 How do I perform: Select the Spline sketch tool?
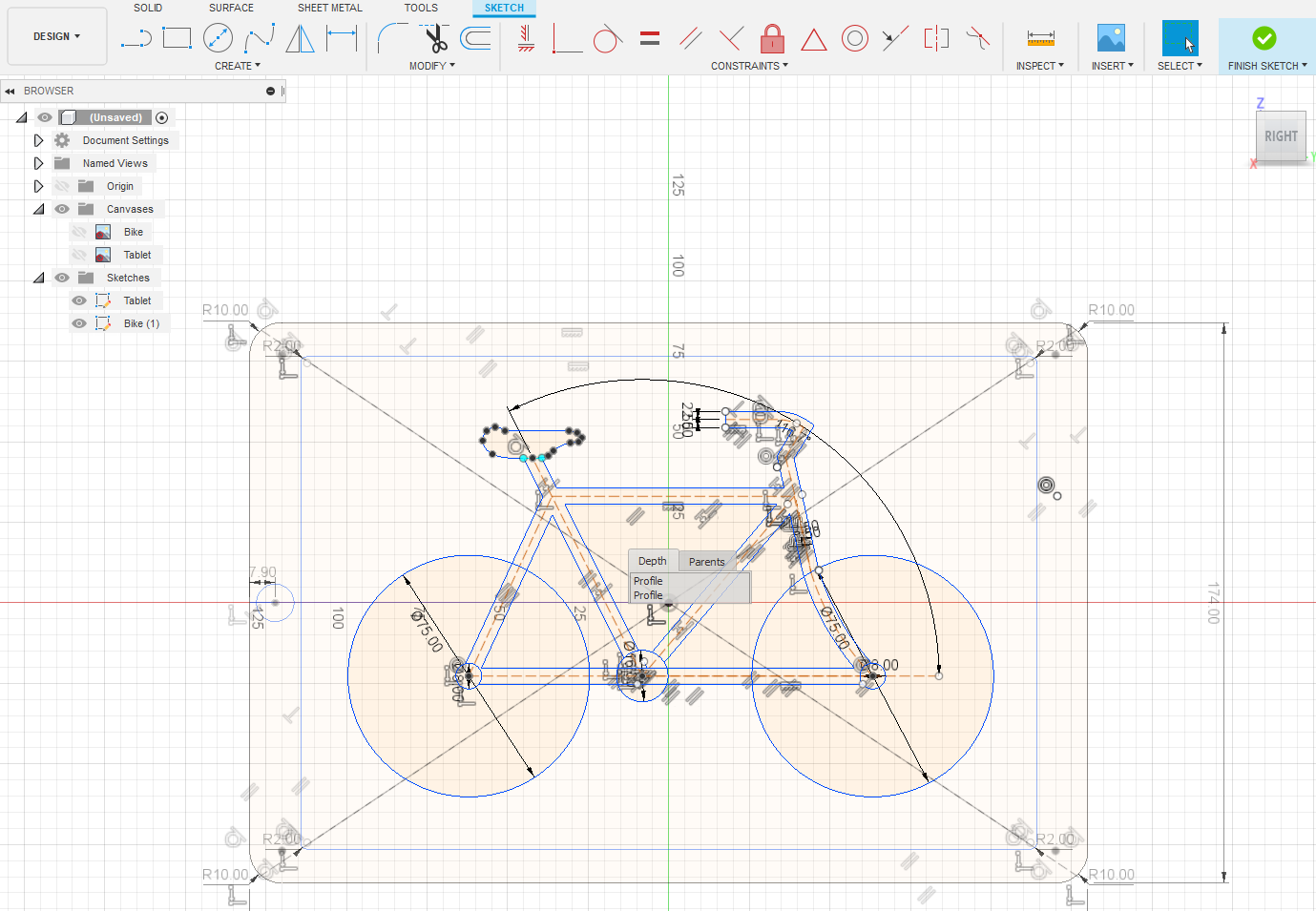tap(260, 39)
